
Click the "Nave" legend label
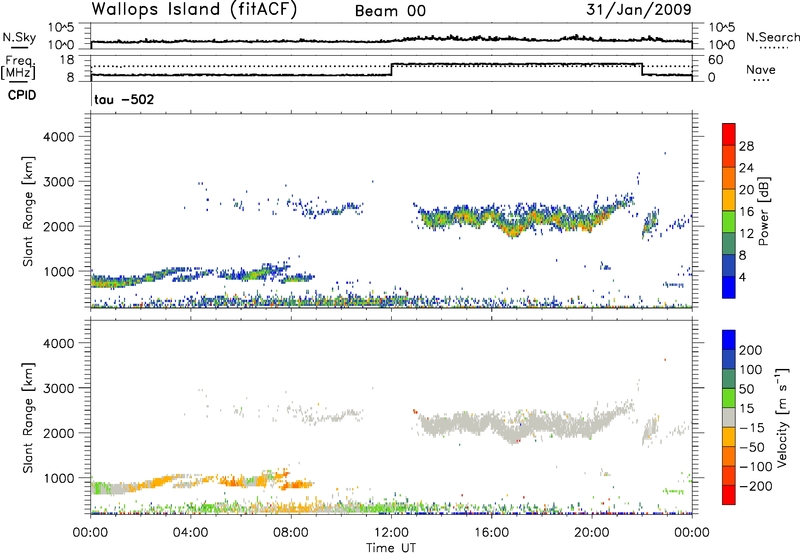[x=761, y=70]
